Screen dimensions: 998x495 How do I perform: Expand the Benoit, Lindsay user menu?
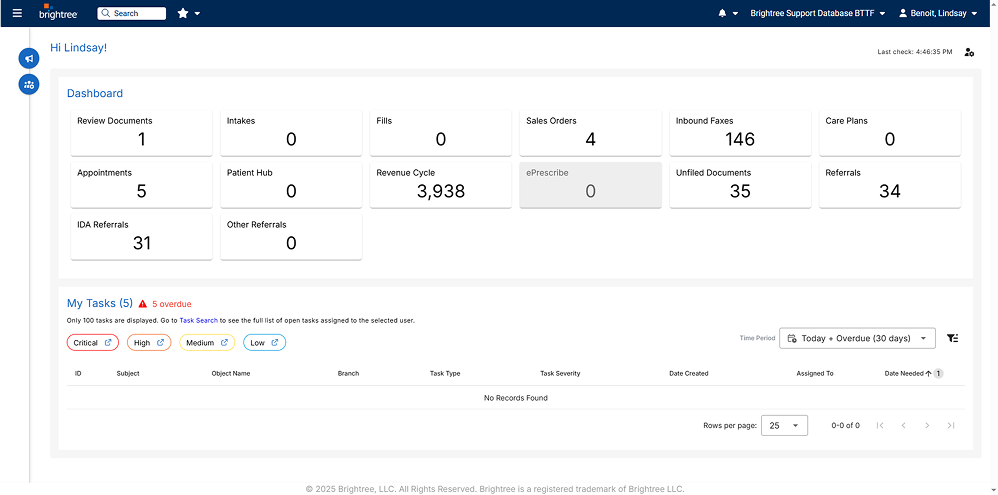938,13
